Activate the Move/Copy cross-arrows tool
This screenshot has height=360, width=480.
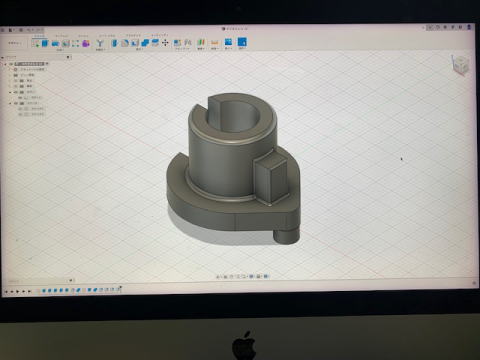[165, 43]
